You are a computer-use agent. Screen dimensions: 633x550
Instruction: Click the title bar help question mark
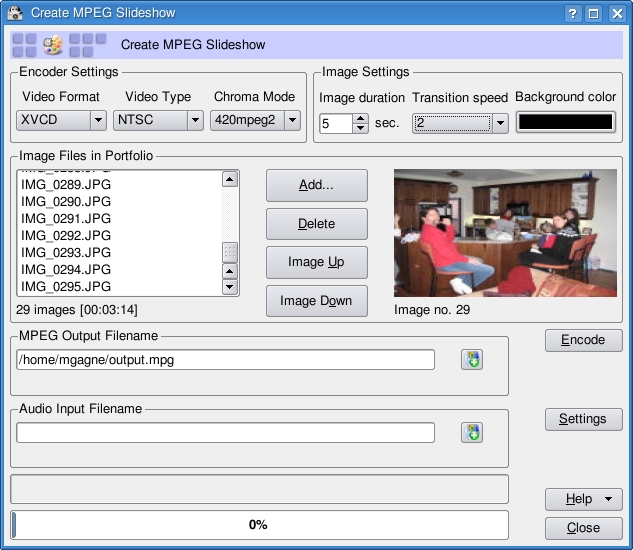coord(573,13)
